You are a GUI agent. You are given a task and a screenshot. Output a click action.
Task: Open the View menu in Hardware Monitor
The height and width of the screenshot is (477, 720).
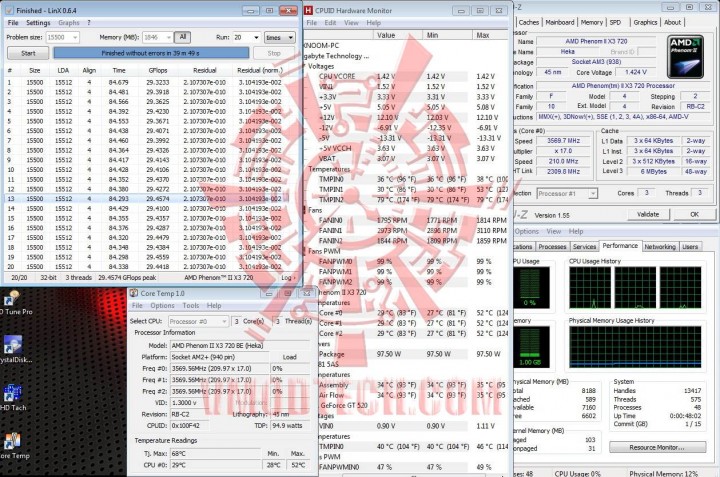351,22
